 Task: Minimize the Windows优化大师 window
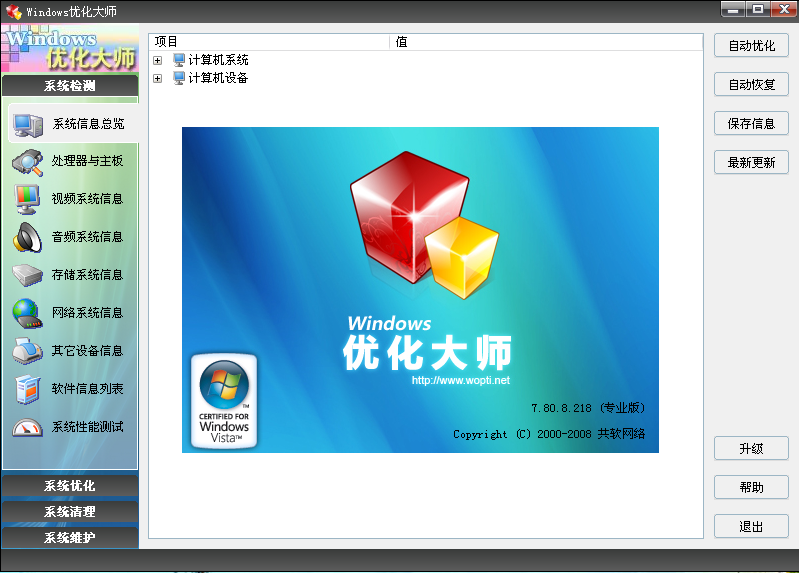[733, 9]
